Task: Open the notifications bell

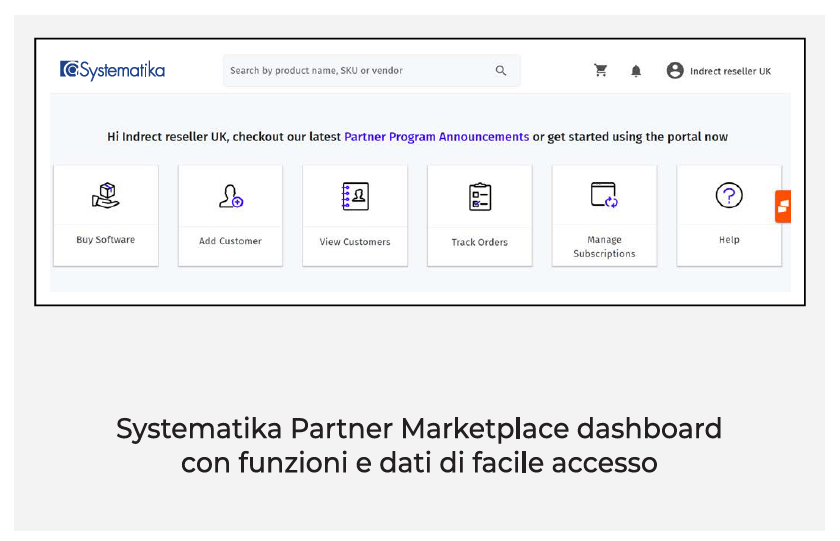Action: (636, 71)
